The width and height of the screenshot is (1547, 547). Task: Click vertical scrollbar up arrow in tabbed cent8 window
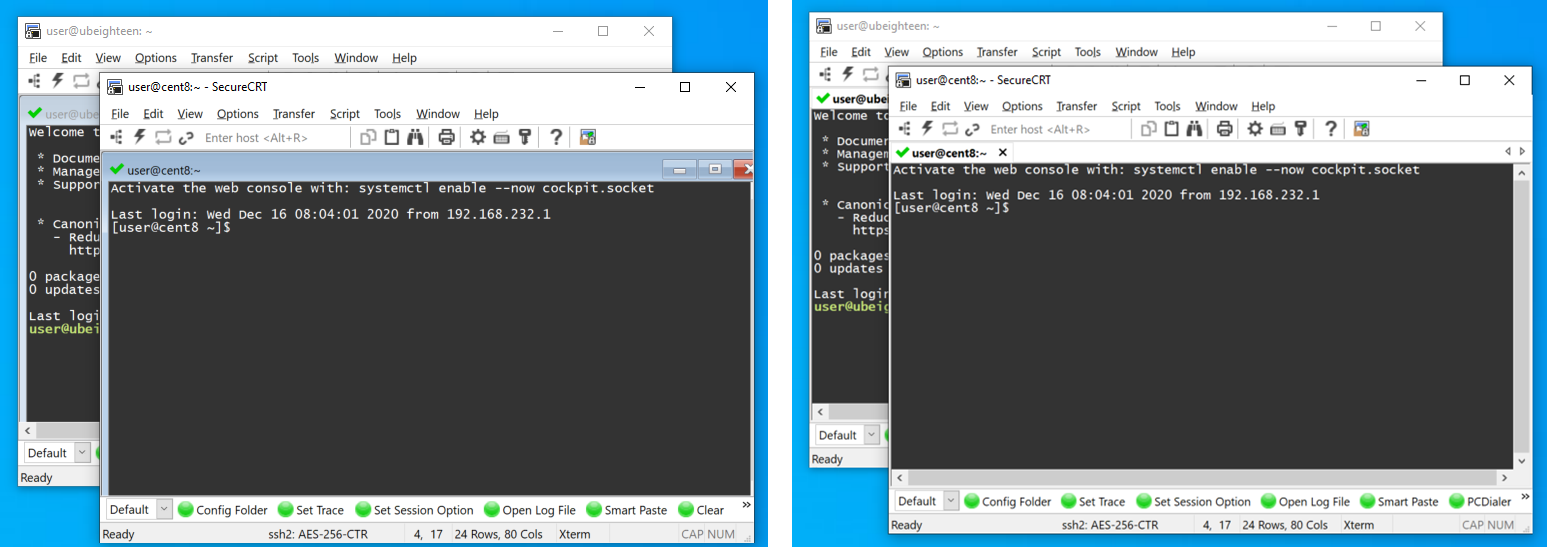tap(1522, 173)
